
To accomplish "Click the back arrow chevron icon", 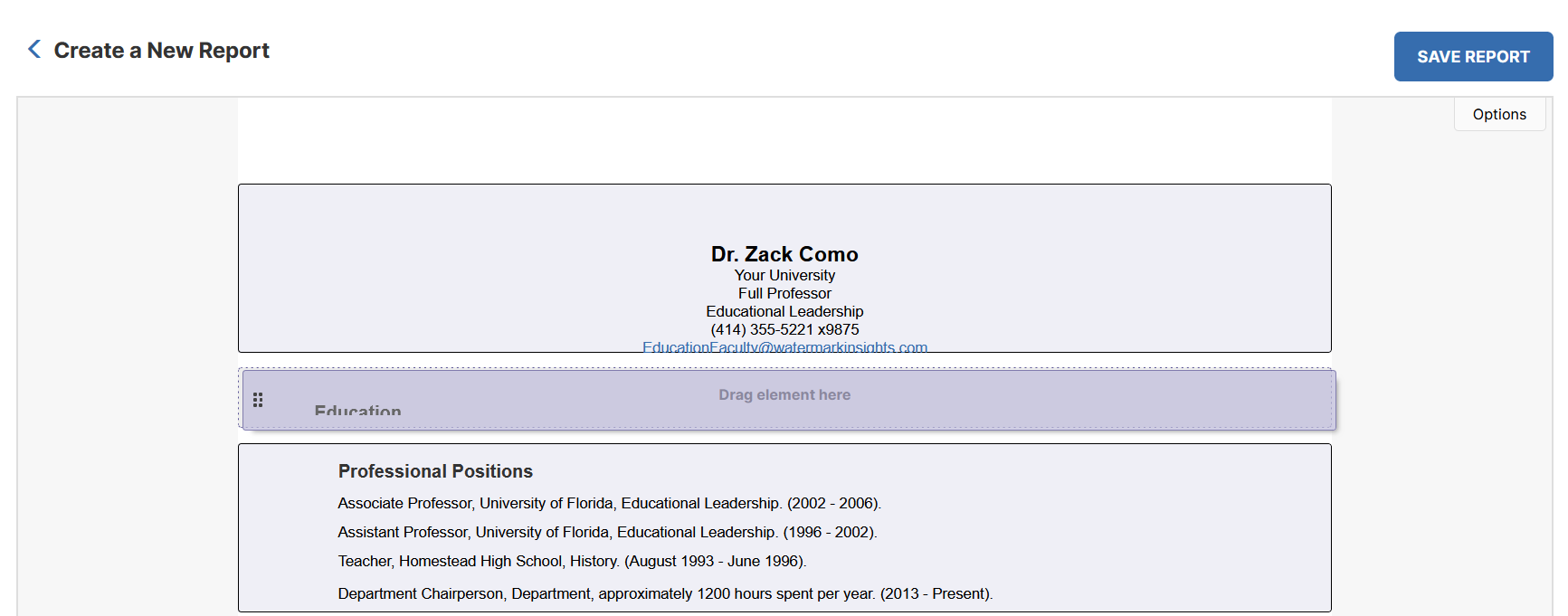I will coord(34,49).
